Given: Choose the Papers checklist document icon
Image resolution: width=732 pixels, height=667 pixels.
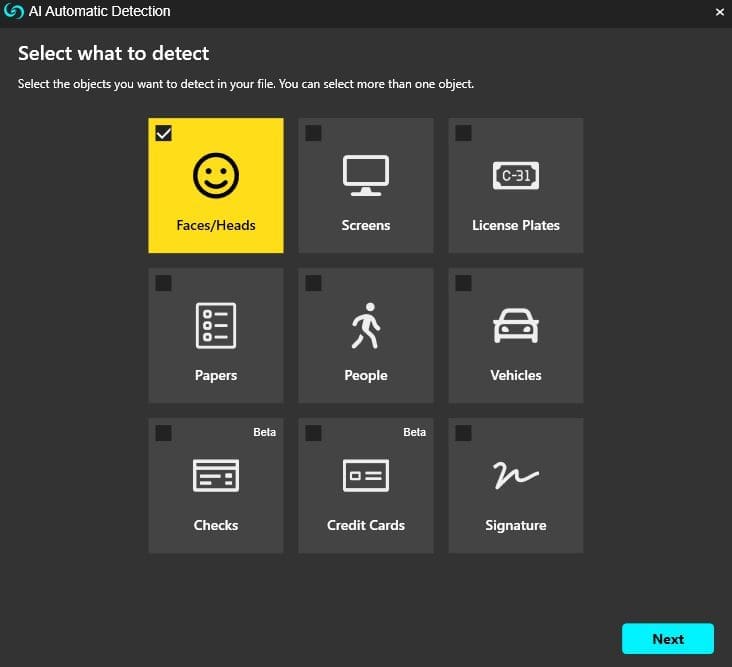Looking at the screenshot, I should tap(215, 326).
